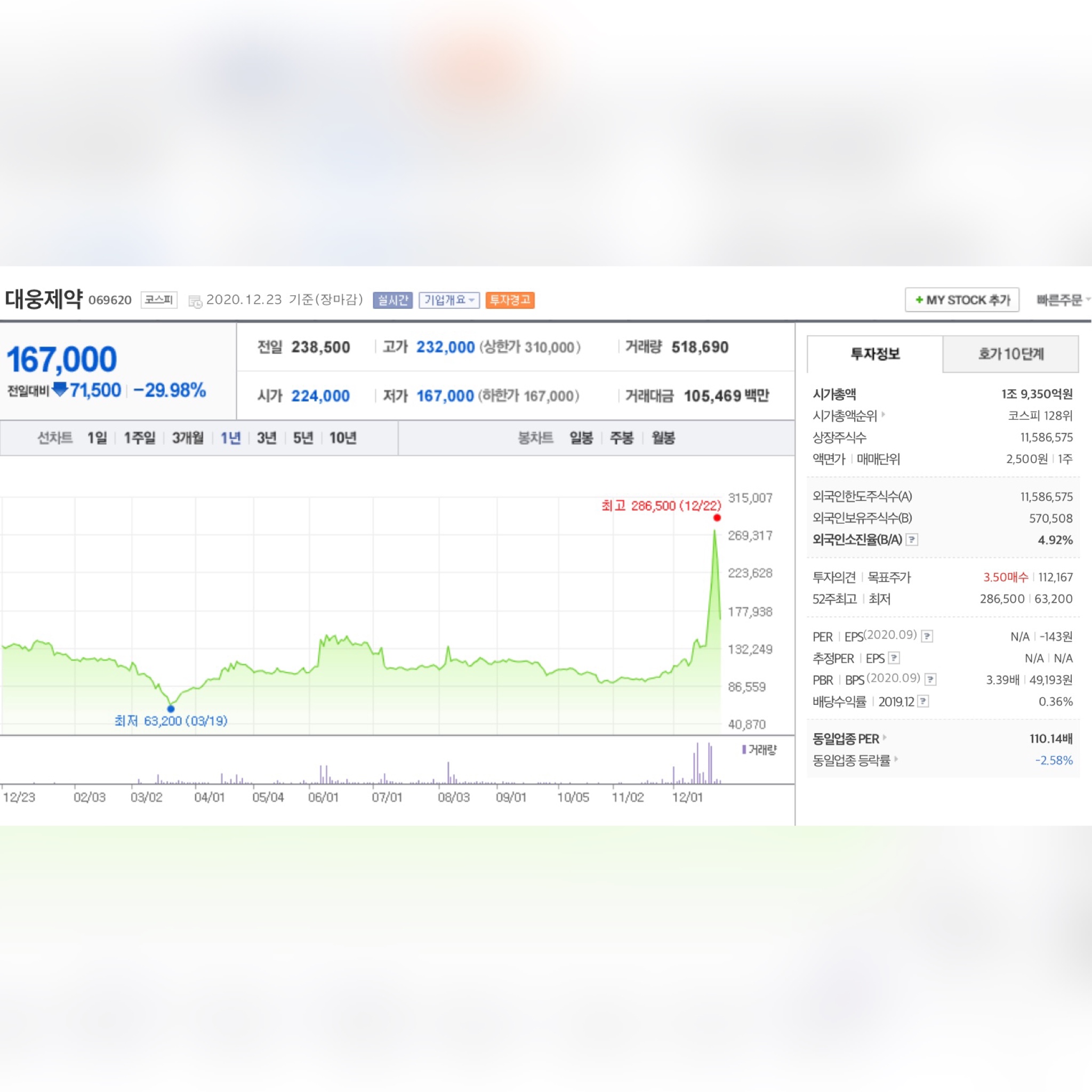
Task: Select the 1주일 line chart period
Action: 140,438
